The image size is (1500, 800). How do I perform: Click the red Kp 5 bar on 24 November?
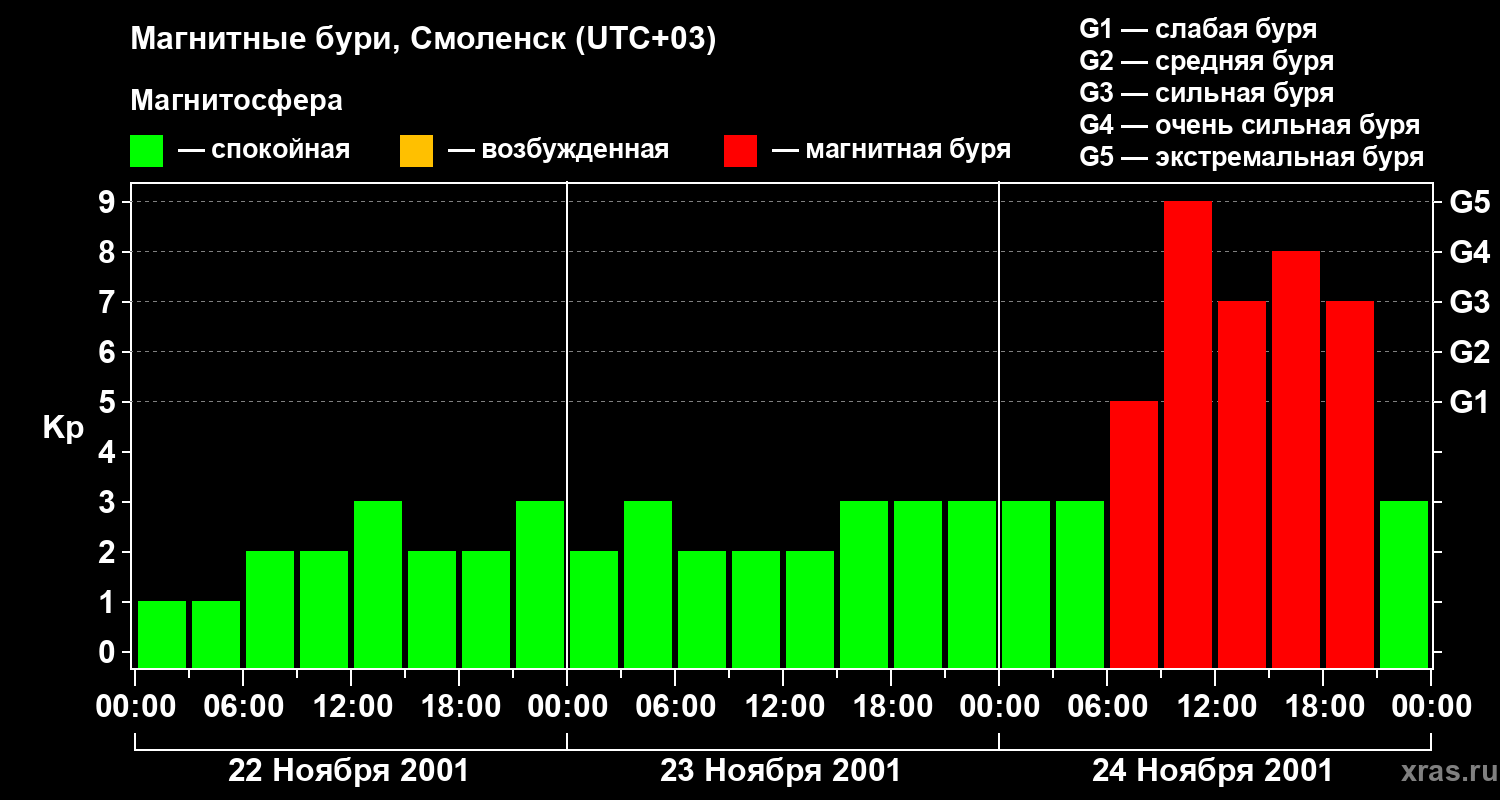(1134, 535)
